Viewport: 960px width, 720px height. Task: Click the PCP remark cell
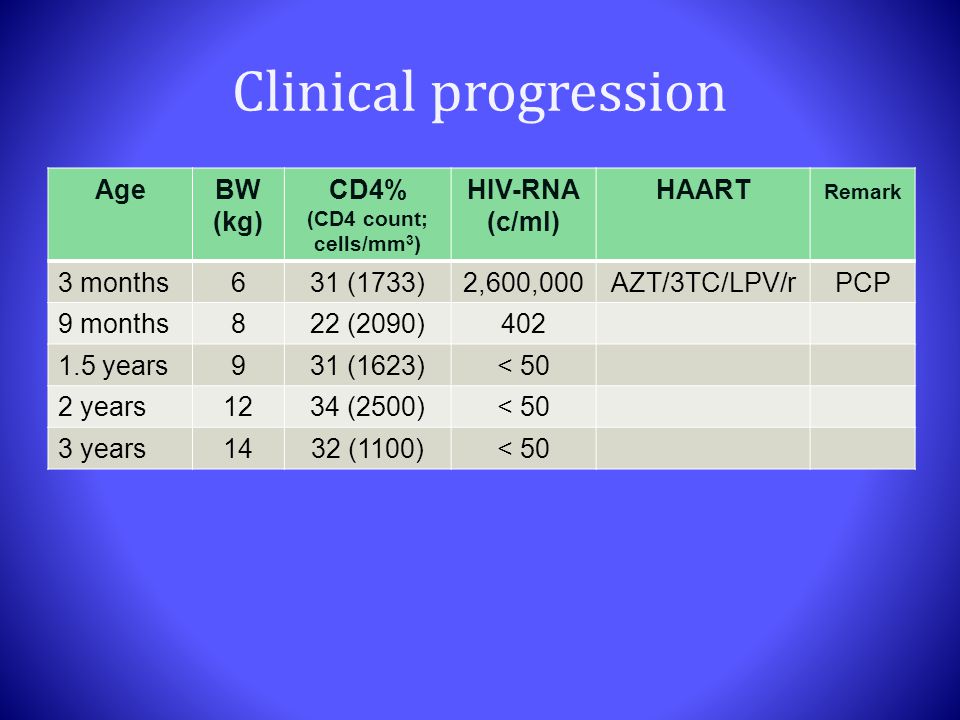(863, 282)
